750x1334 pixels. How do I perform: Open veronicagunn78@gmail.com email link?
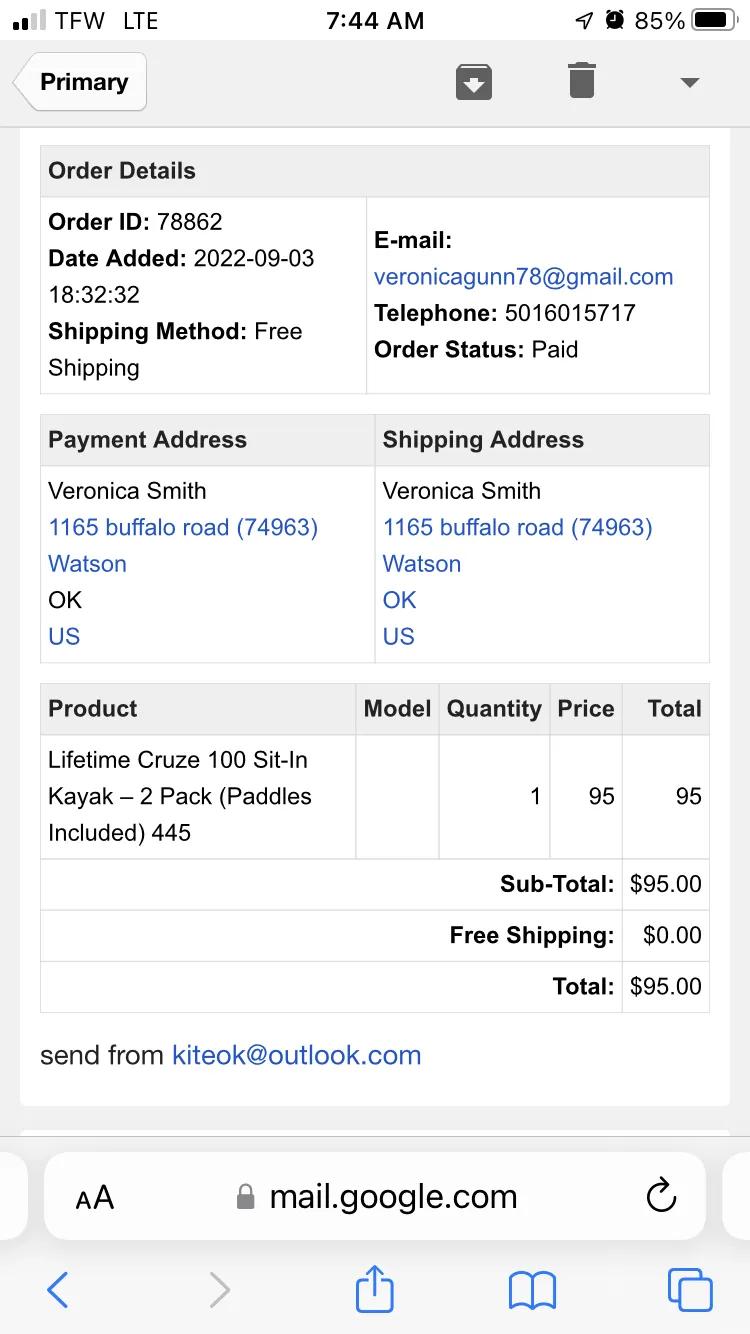pos(523,277)
